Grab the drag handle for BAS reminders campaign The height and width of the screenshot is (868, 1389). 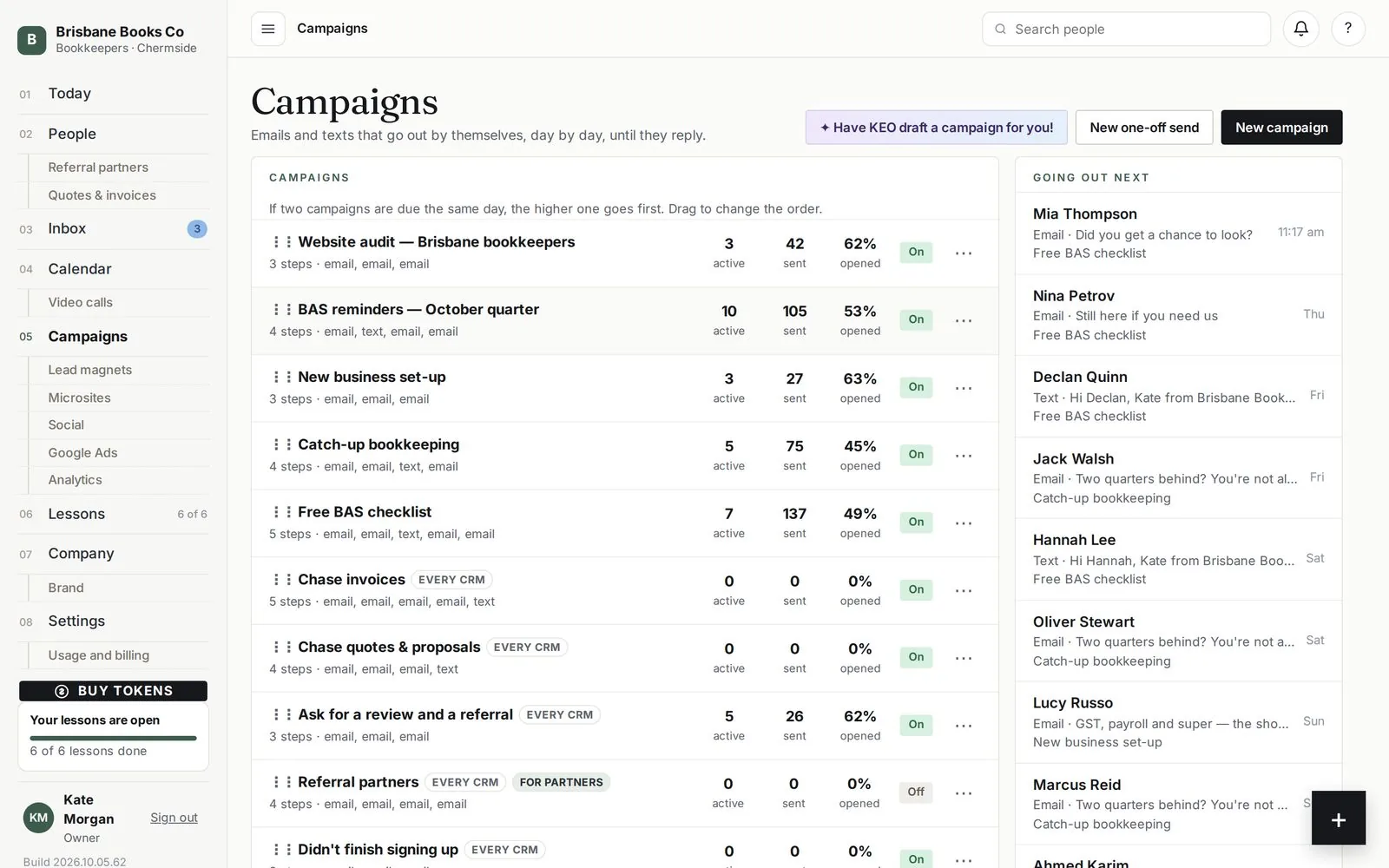point(282,310)
